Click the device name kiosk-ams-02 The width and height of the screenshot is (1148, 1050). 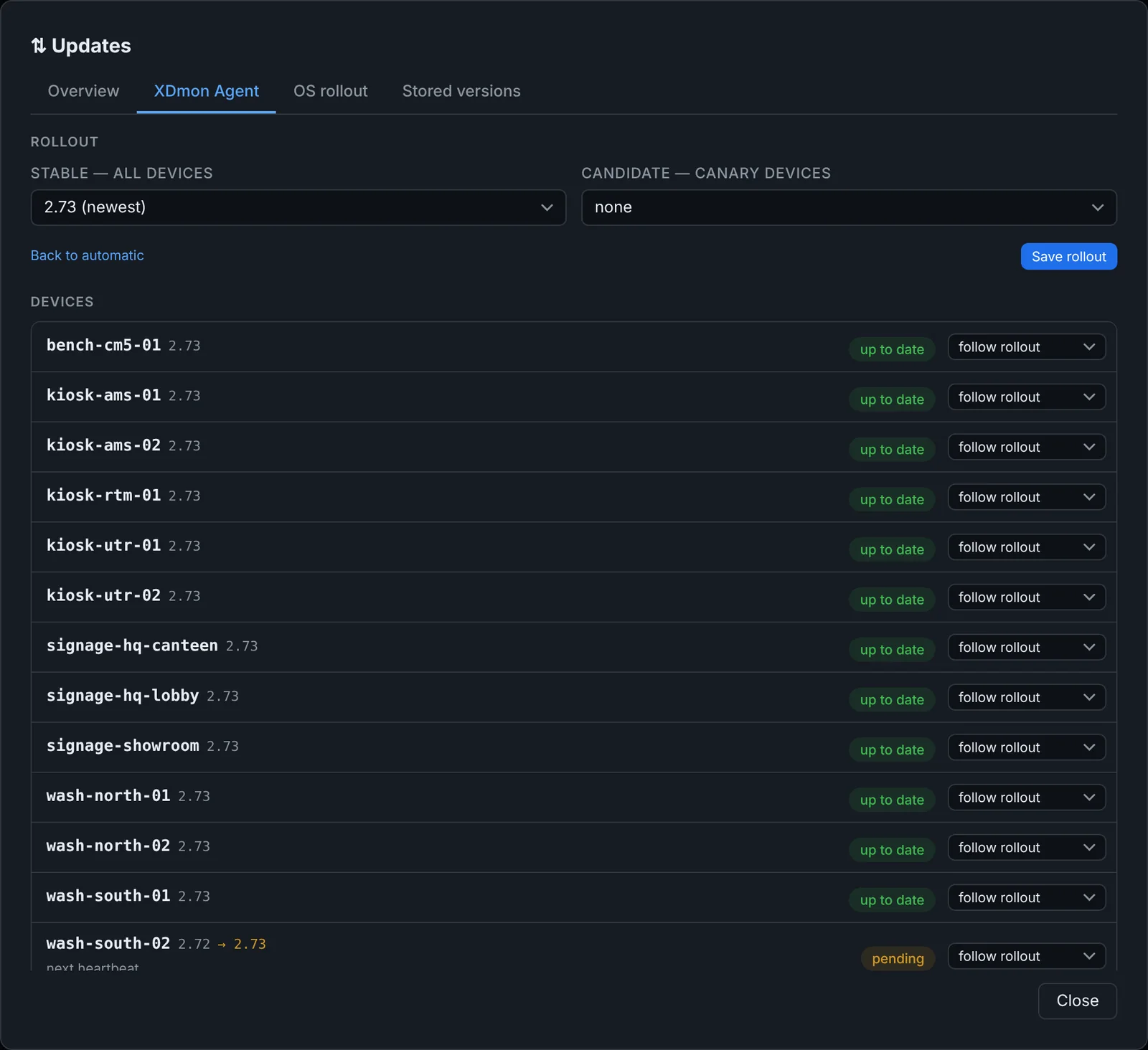pyautogui.click(x=103, y=445)
